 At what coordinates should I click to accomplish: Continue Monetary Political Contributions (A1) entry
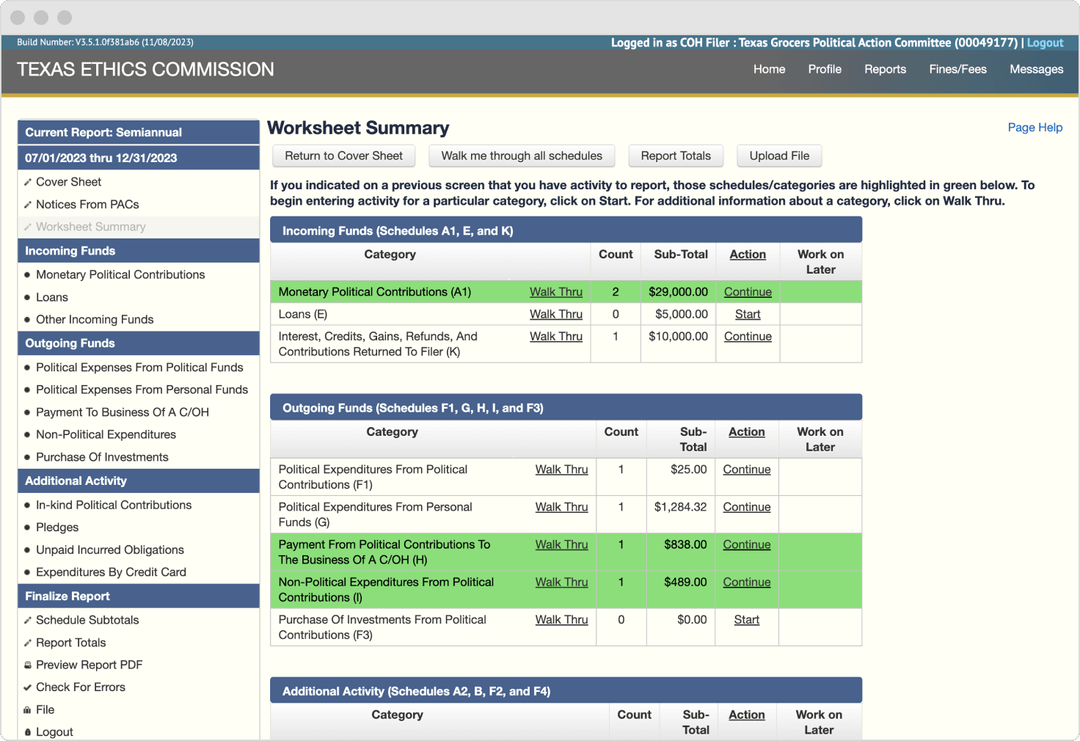pos(747,291)
